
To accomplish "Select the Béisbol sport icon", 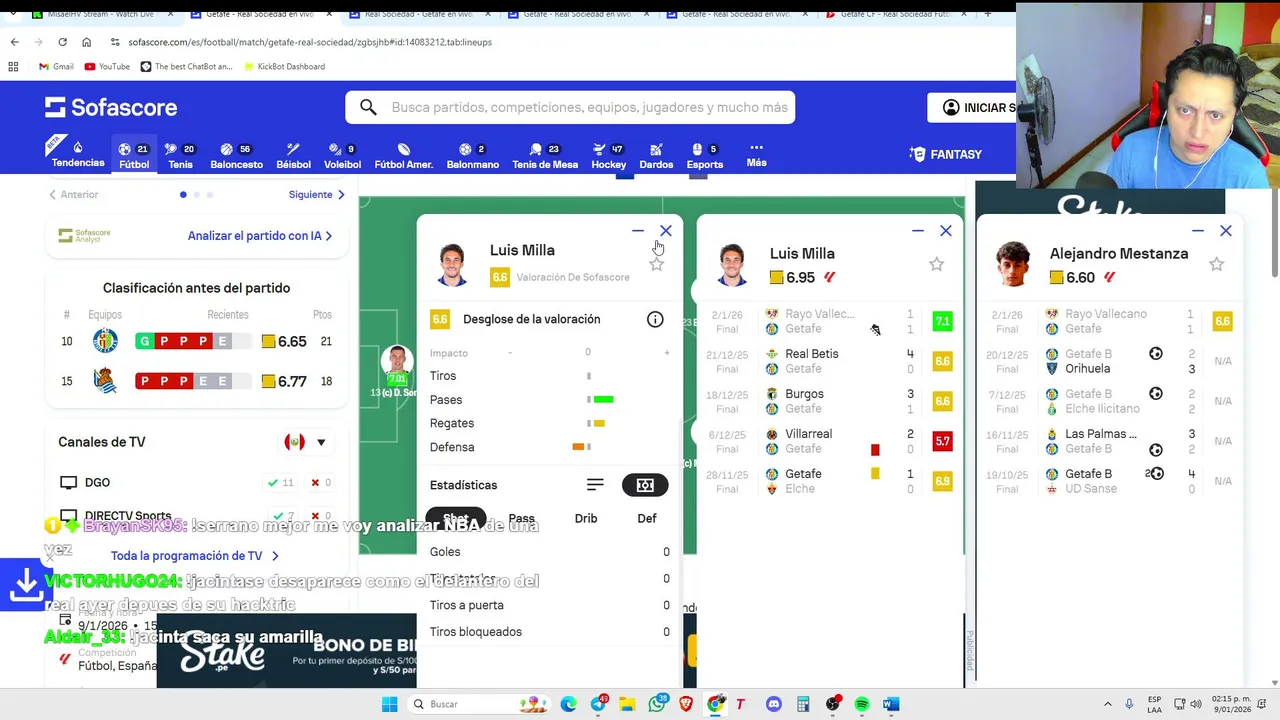I will coord(293,155).
